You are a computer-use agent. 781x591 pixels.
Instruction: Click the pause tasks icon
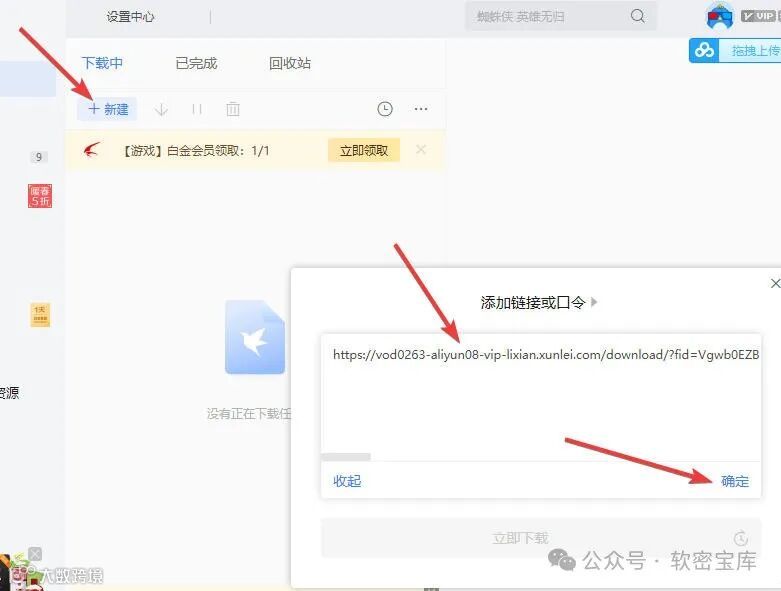tap(197, 109)
